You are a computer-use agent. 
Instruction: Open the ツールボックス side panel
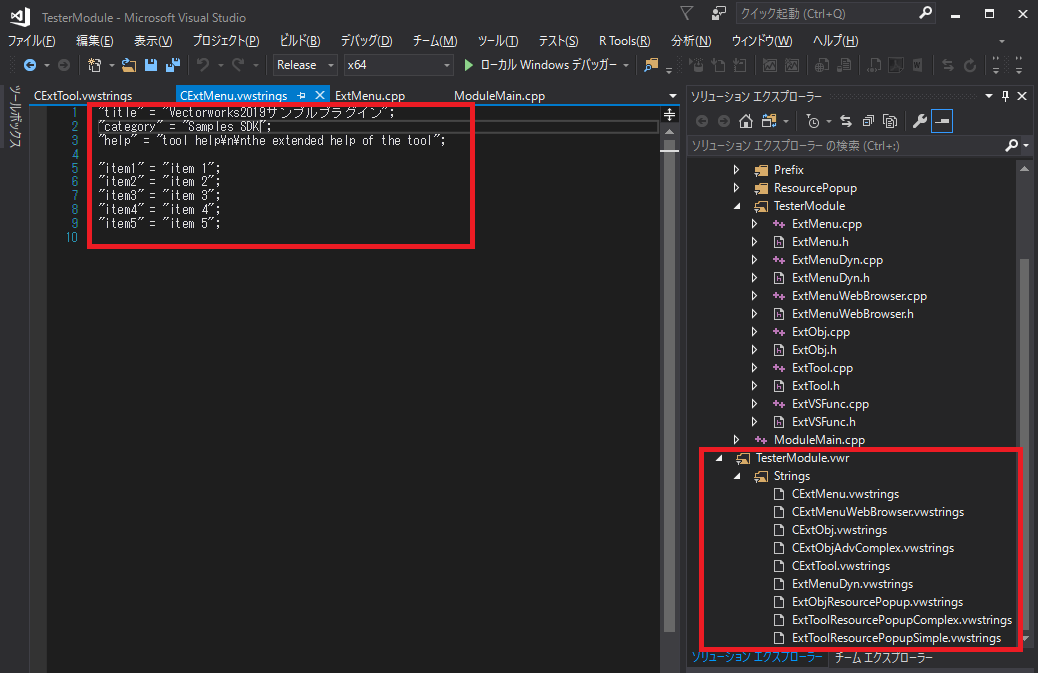pyautogui.click(x=14, y=116)
